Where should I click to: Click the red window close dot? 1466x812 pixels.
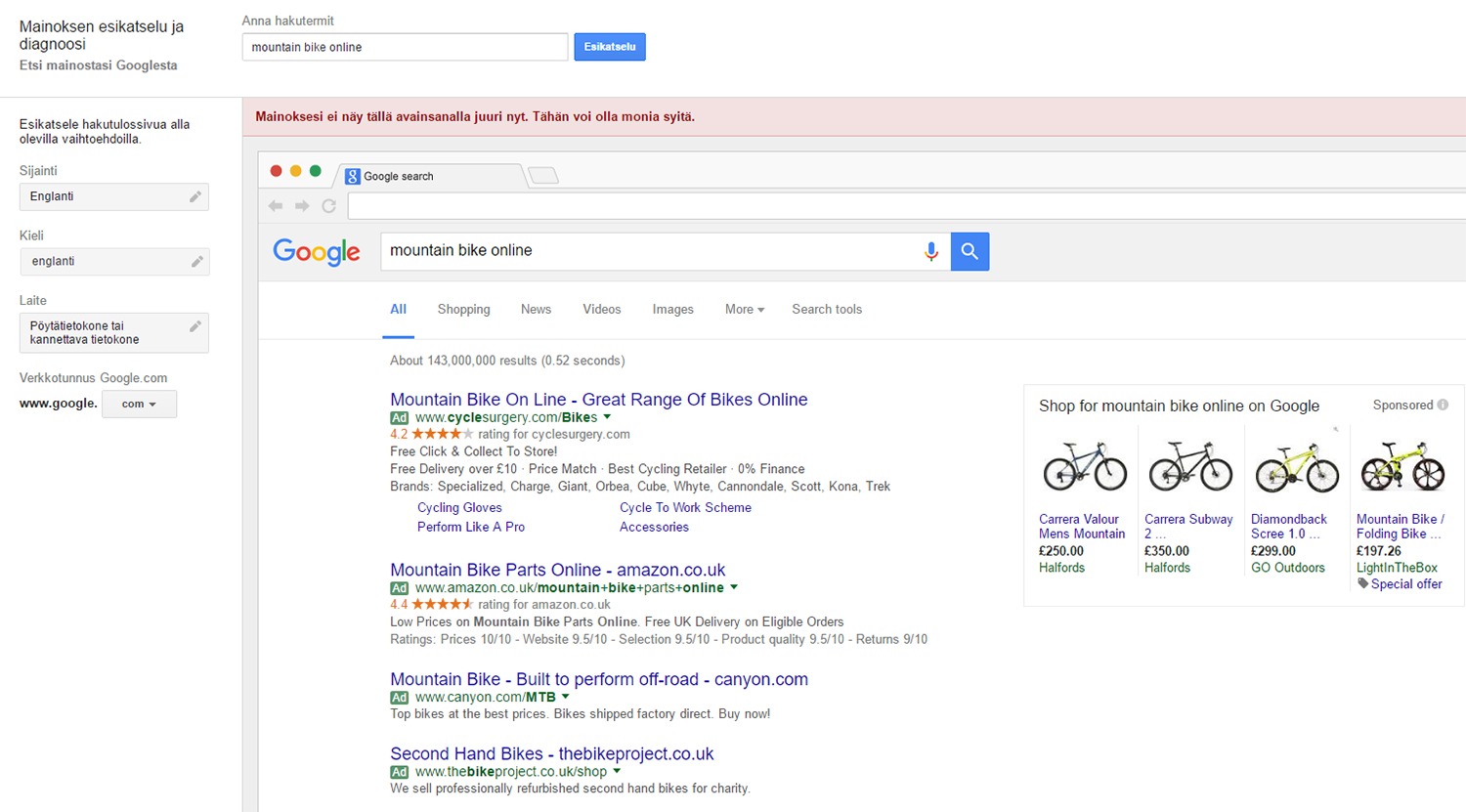[277, 171]
